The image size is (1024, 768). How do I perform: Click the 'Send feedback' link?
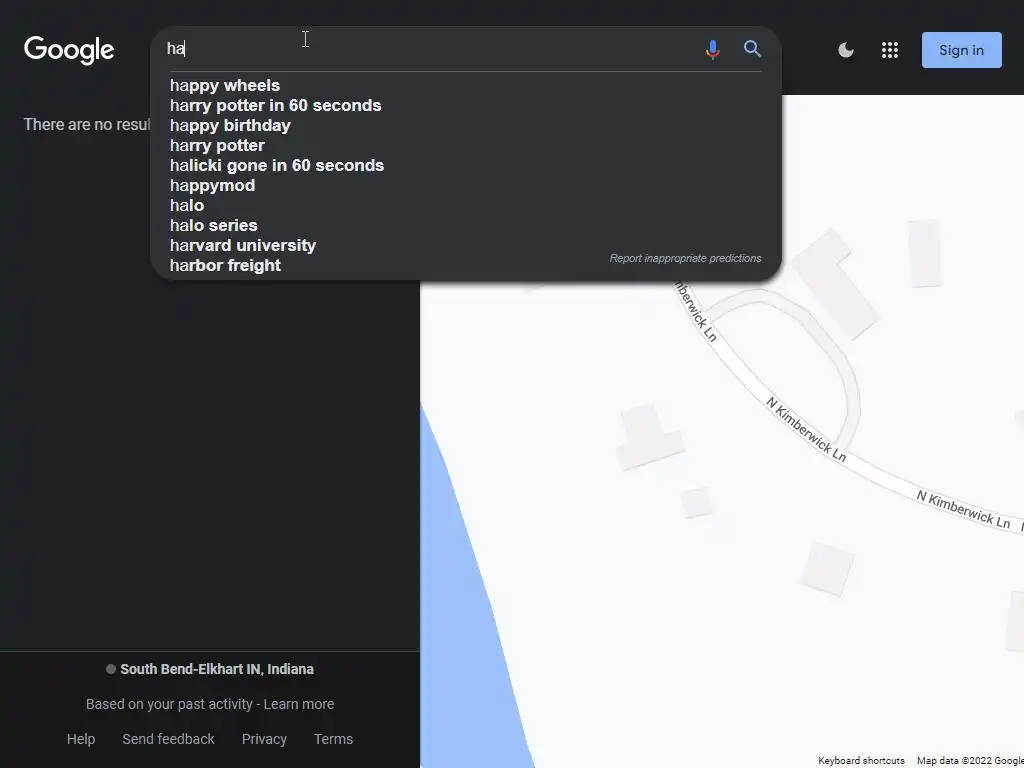(168, 739)
